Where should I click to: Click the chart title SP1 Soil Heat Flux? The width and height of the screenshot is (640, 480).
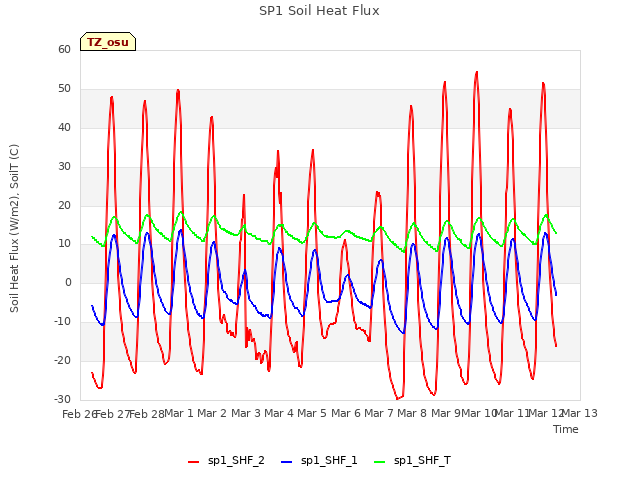(319, 11)
